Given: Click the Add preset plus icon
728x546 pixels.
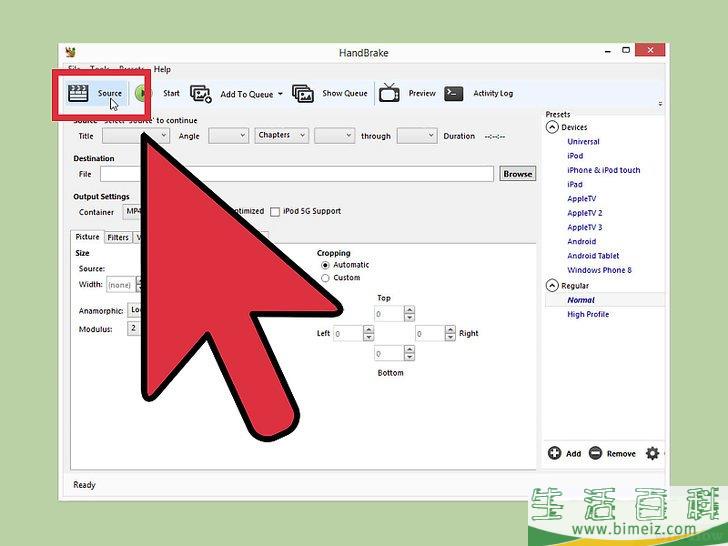Looking at the screenshot, I should pos(554,453).
